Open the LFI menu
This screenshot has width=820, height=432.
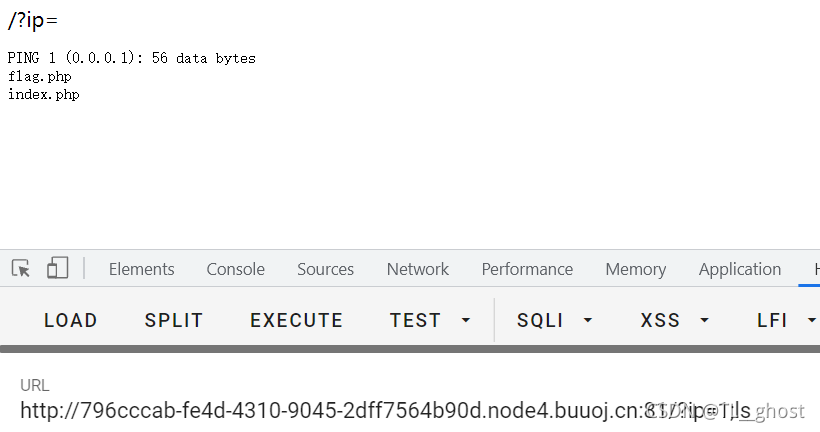tap(772, 320)
